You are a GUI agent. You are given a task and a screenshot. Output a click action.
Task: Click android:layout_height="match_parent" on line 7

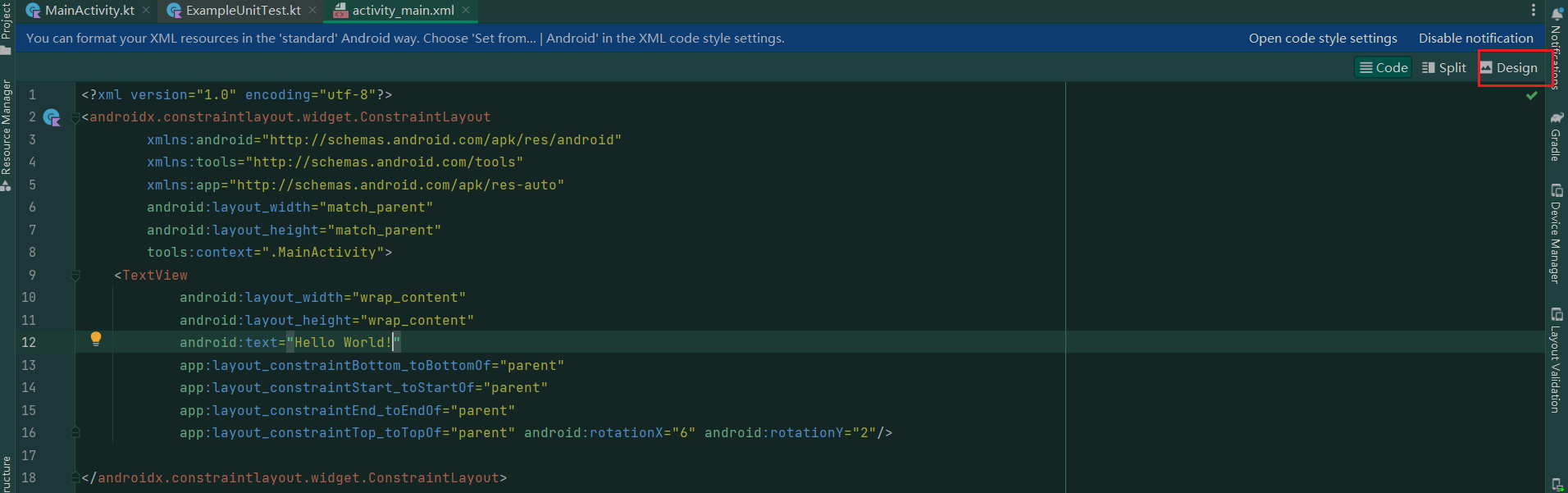coord(294,231)
